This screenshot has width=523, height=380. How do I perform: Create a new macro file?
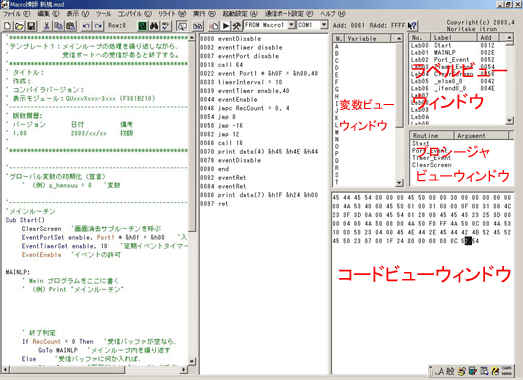pos(8,26)
